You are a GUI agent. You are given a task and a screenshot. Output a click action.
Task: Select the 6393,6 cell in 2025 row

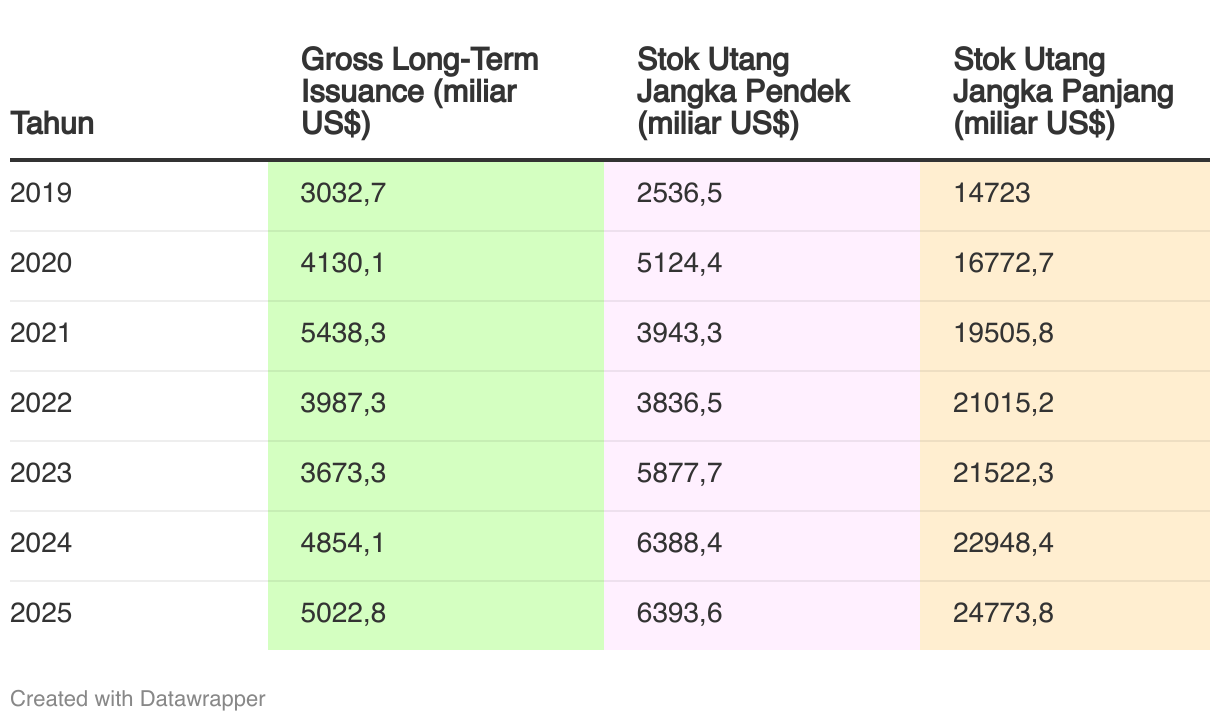679,613
